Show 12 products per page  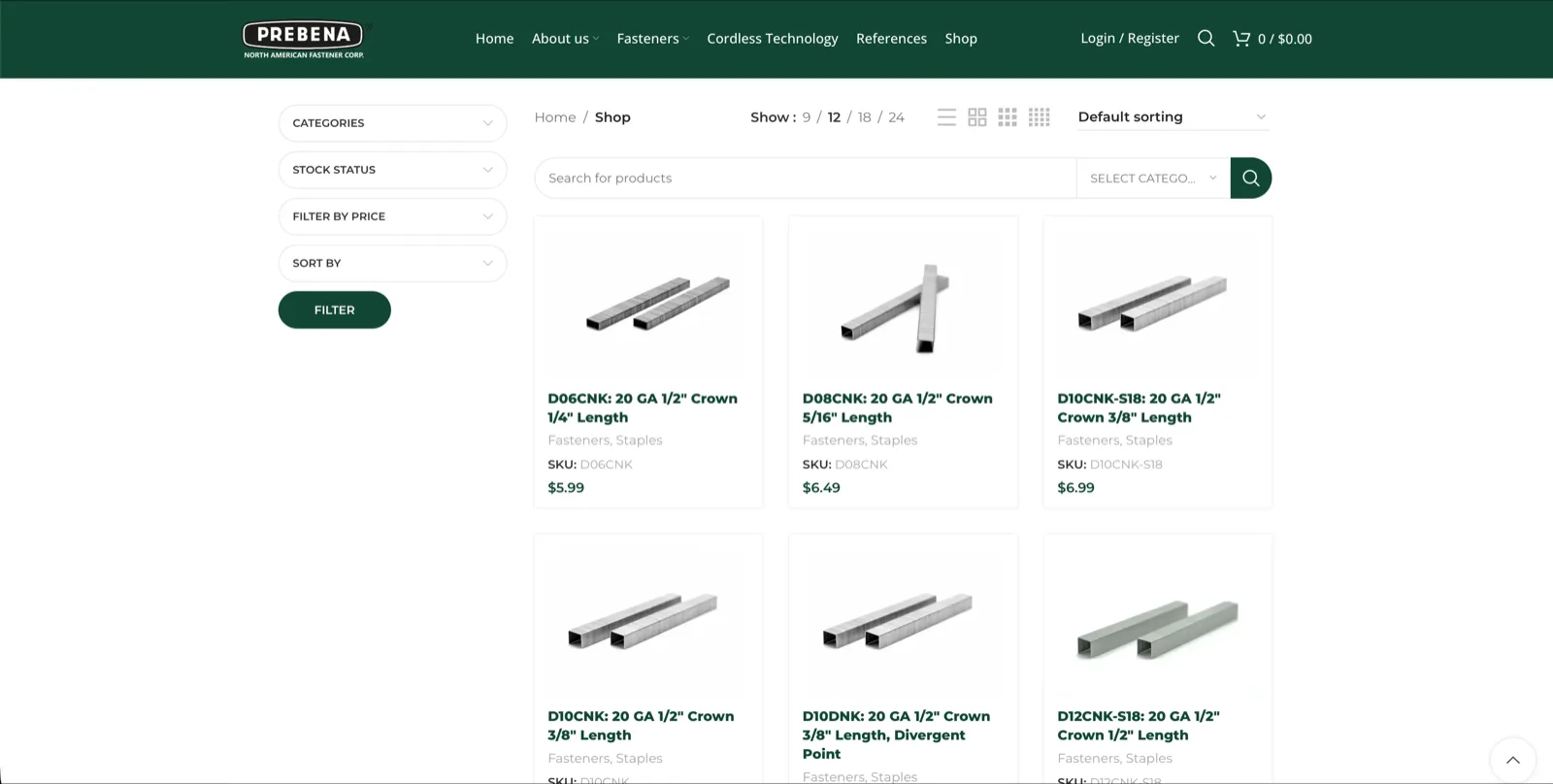click(834, 117)
